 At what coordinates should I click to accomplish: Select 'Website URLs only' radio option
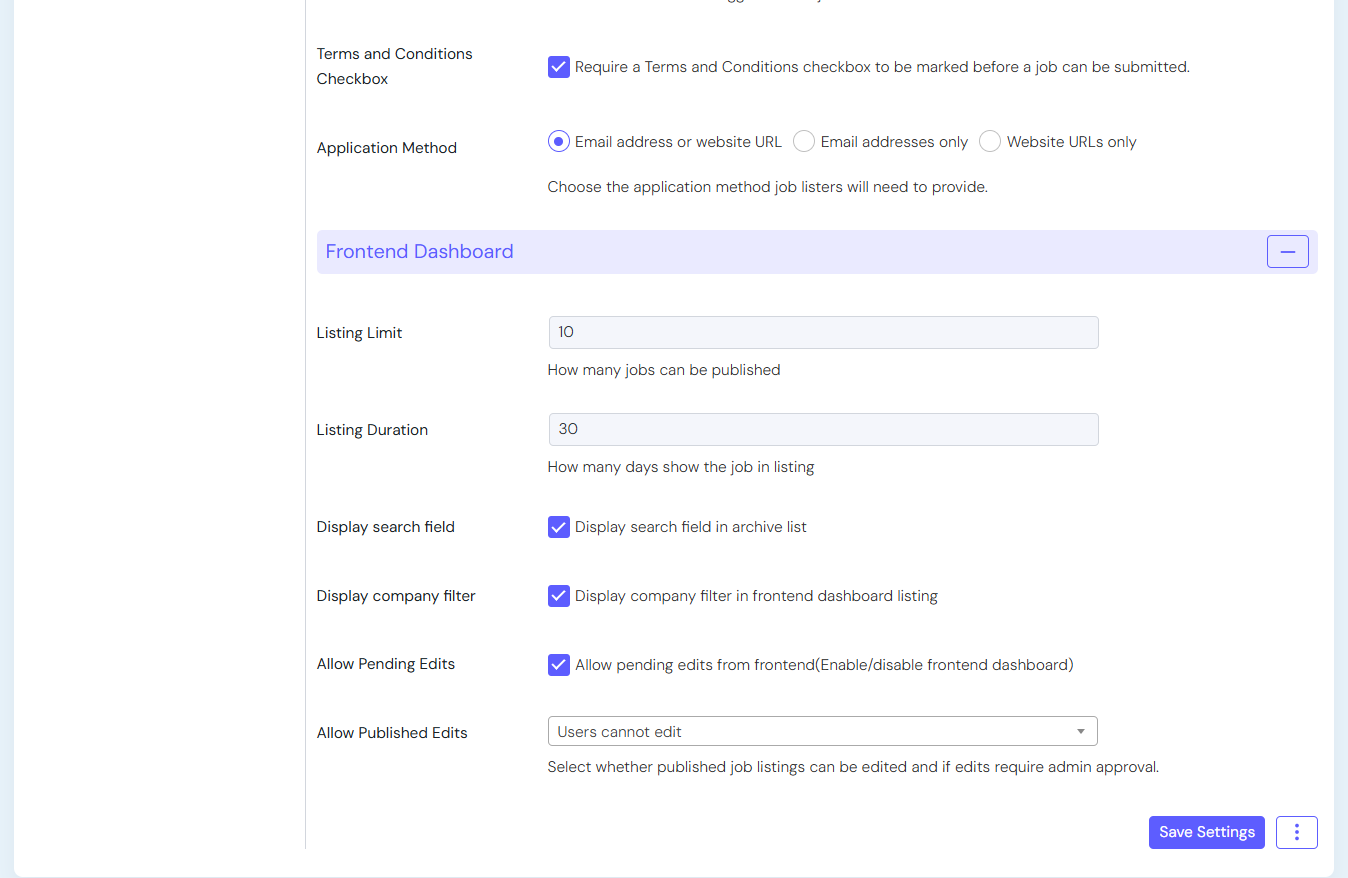tap(990, 142)
